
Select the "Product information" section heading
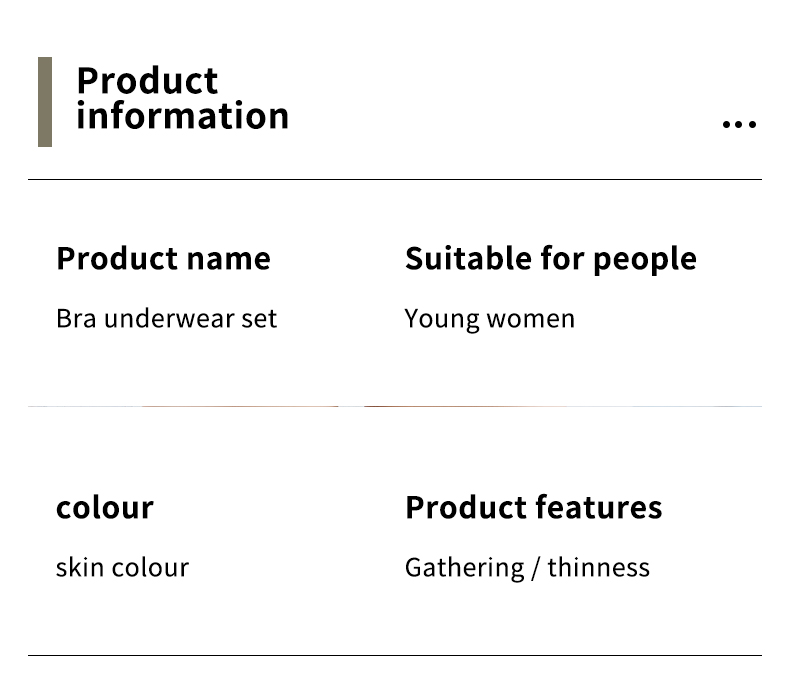(x=182, y=98)
